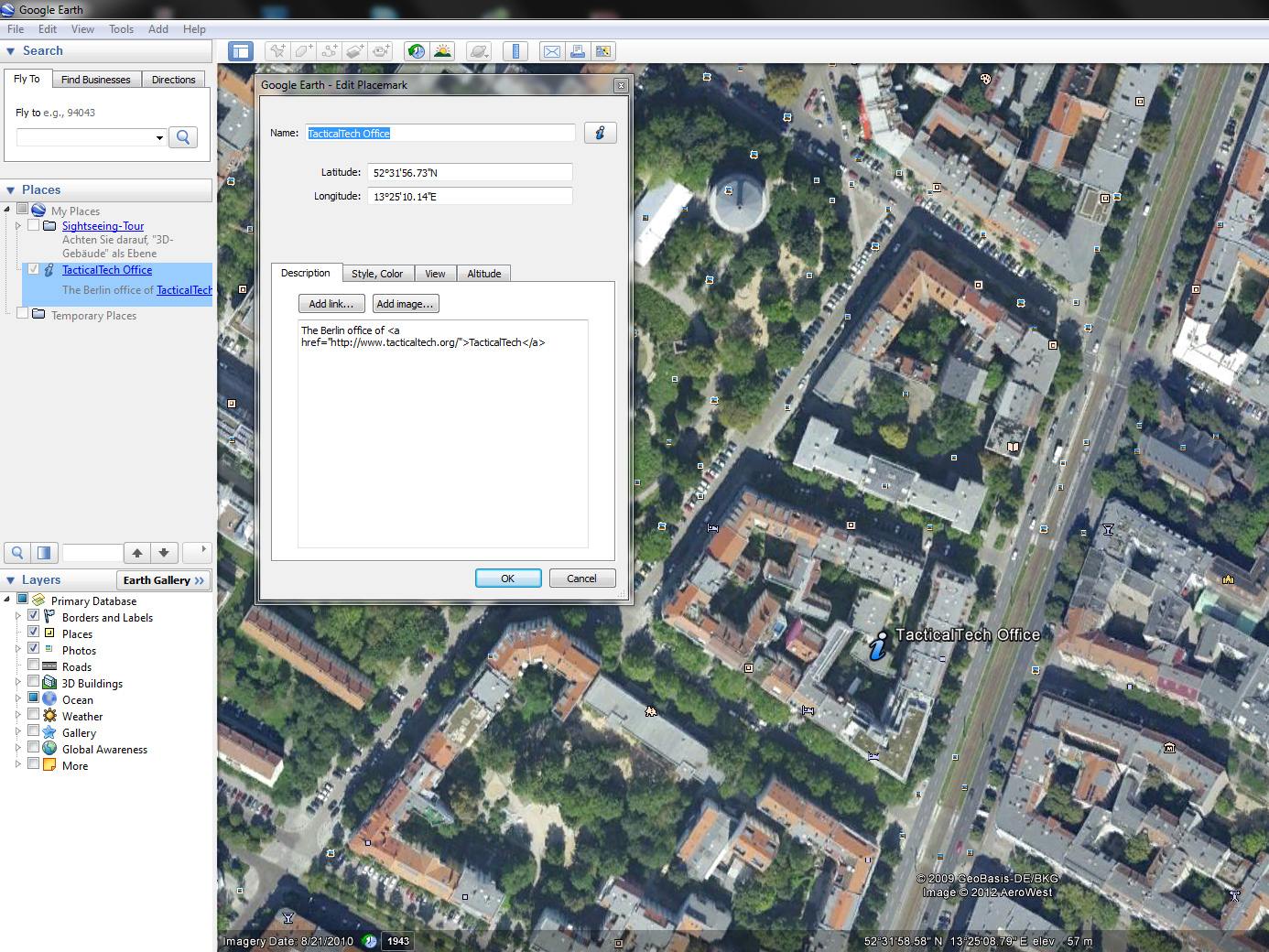Expand the Photos layer tree
The width and height of the screenshot is (1269, 952).
point(17,650)
